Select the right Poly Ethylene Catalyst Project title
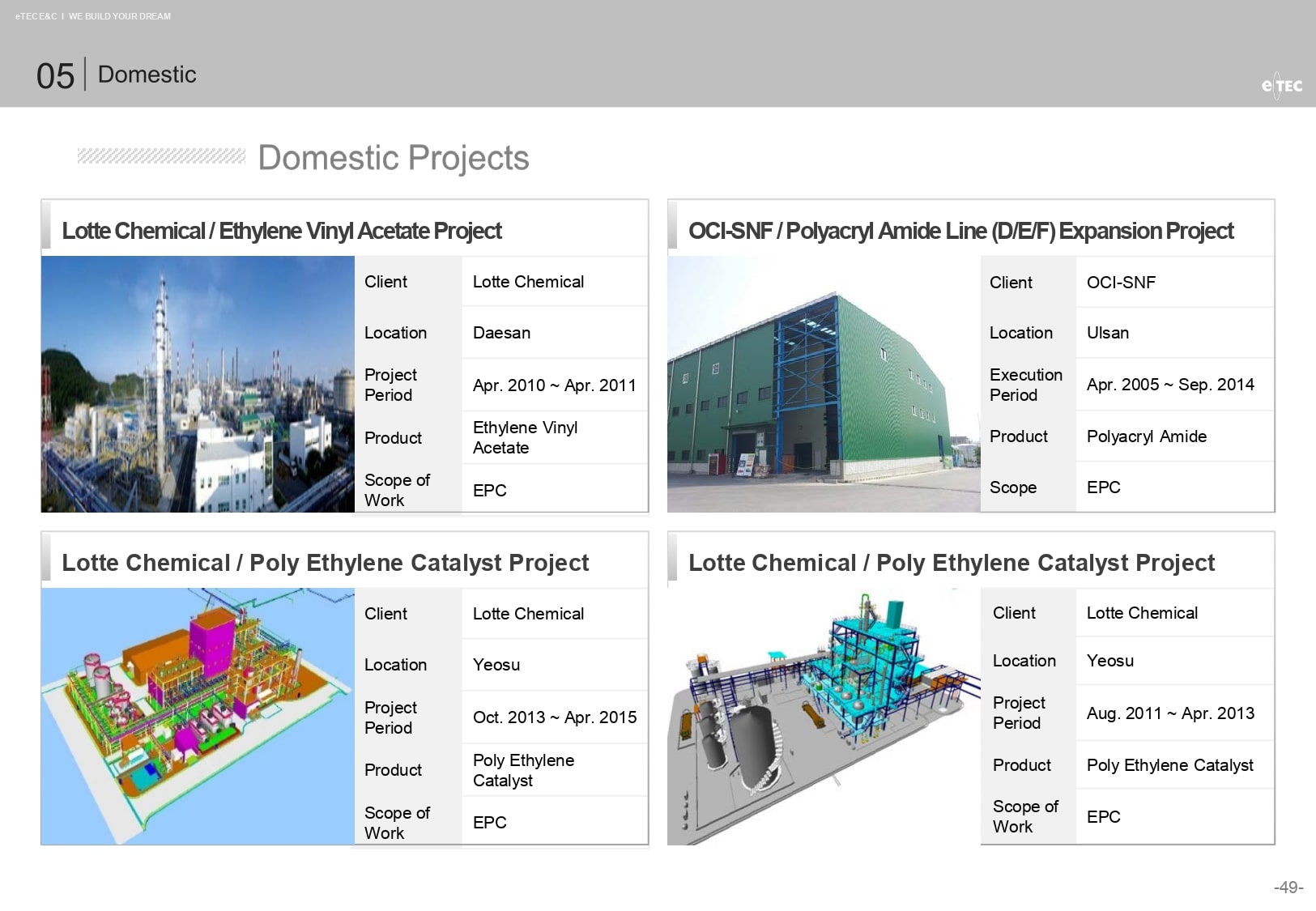The image size is (1316, 911). [952, 563]
